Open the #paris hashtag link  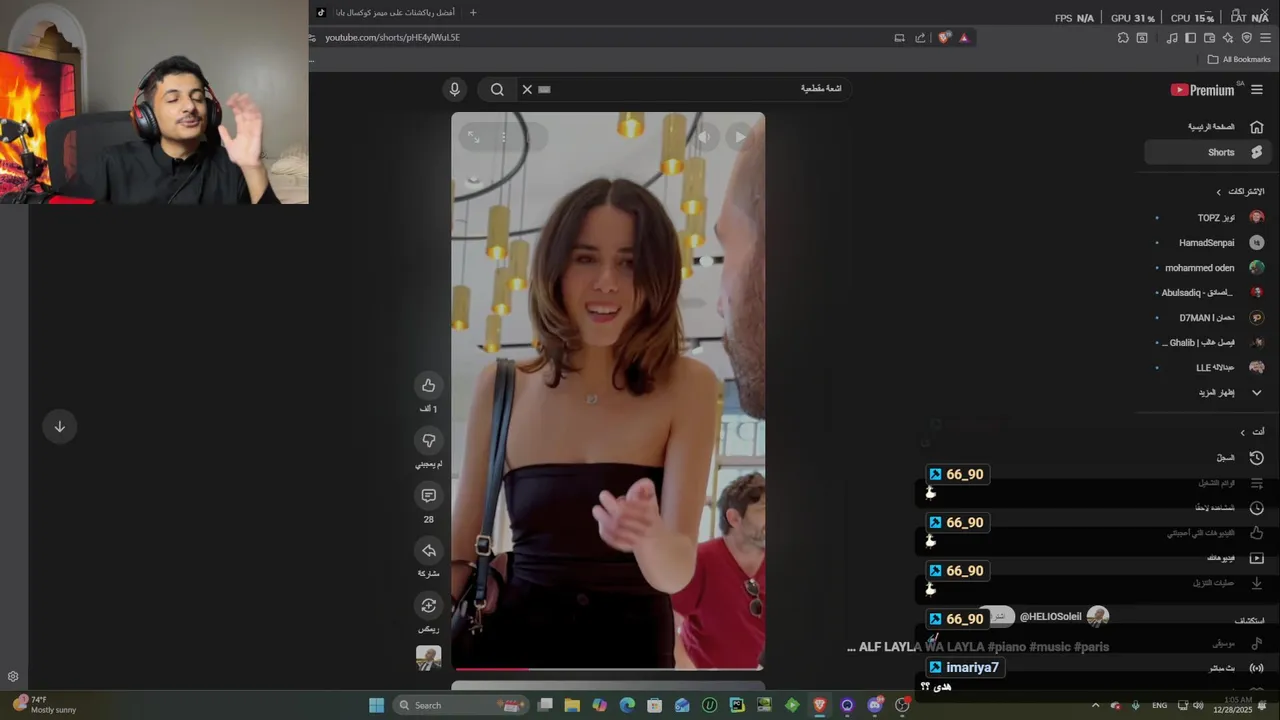coord(1091,647)
